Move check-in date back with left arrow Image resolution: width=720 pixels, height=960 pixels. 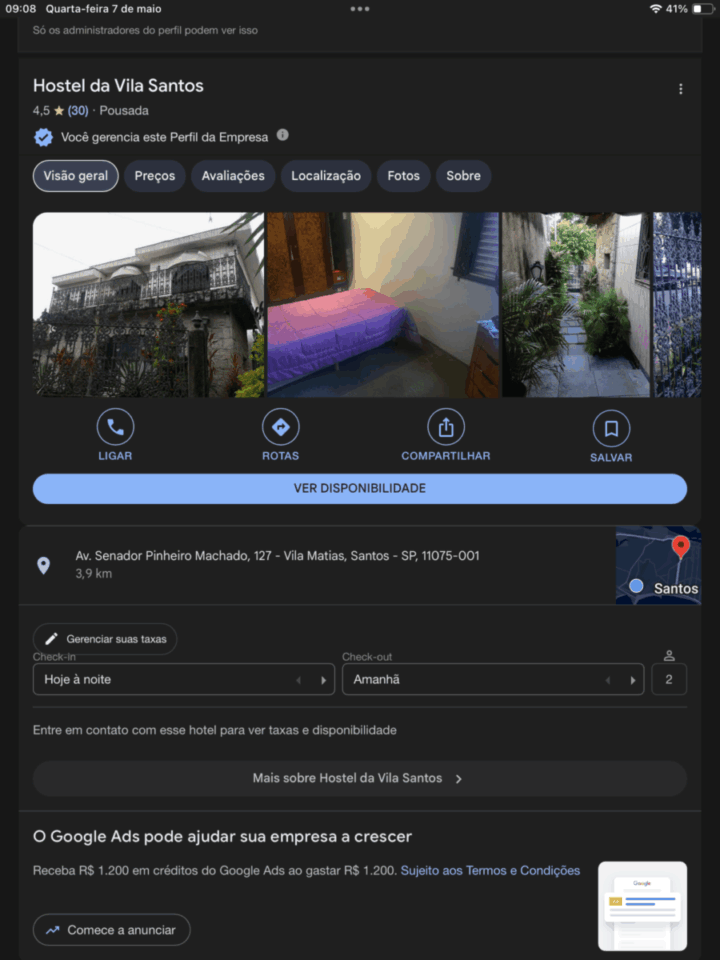pyautogui.click(x=299, y=680)
